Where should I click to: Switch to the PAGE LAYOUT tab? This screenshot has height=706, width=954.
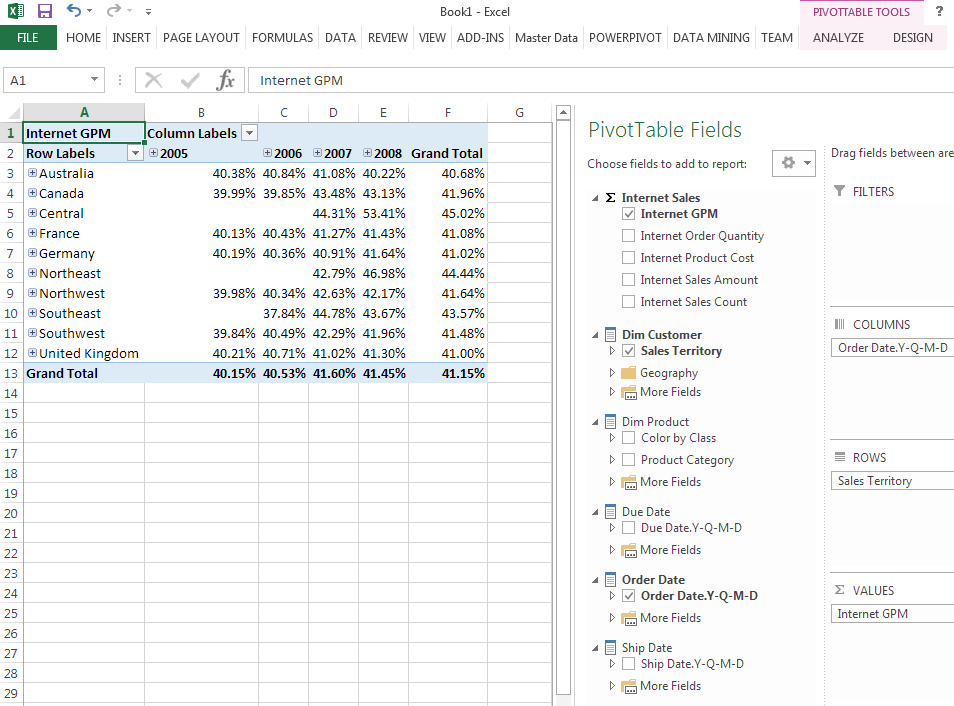[x=201, y=38]
